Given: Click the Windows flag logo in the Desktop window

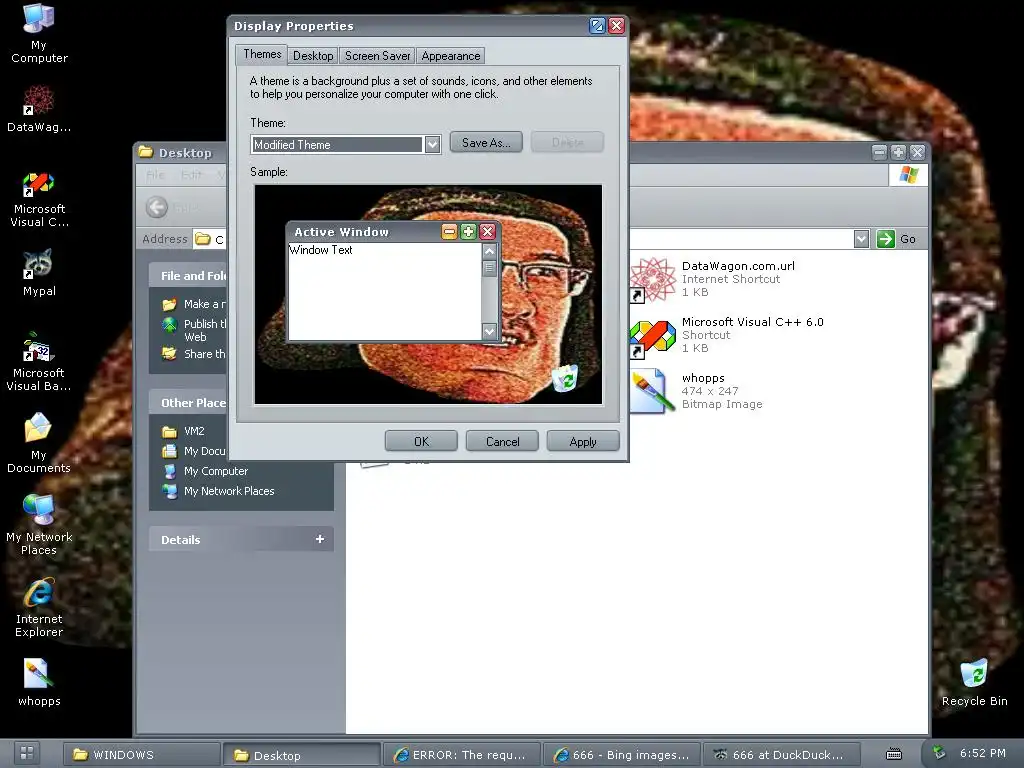Looking at the screenshot, I should click(908, 175).
